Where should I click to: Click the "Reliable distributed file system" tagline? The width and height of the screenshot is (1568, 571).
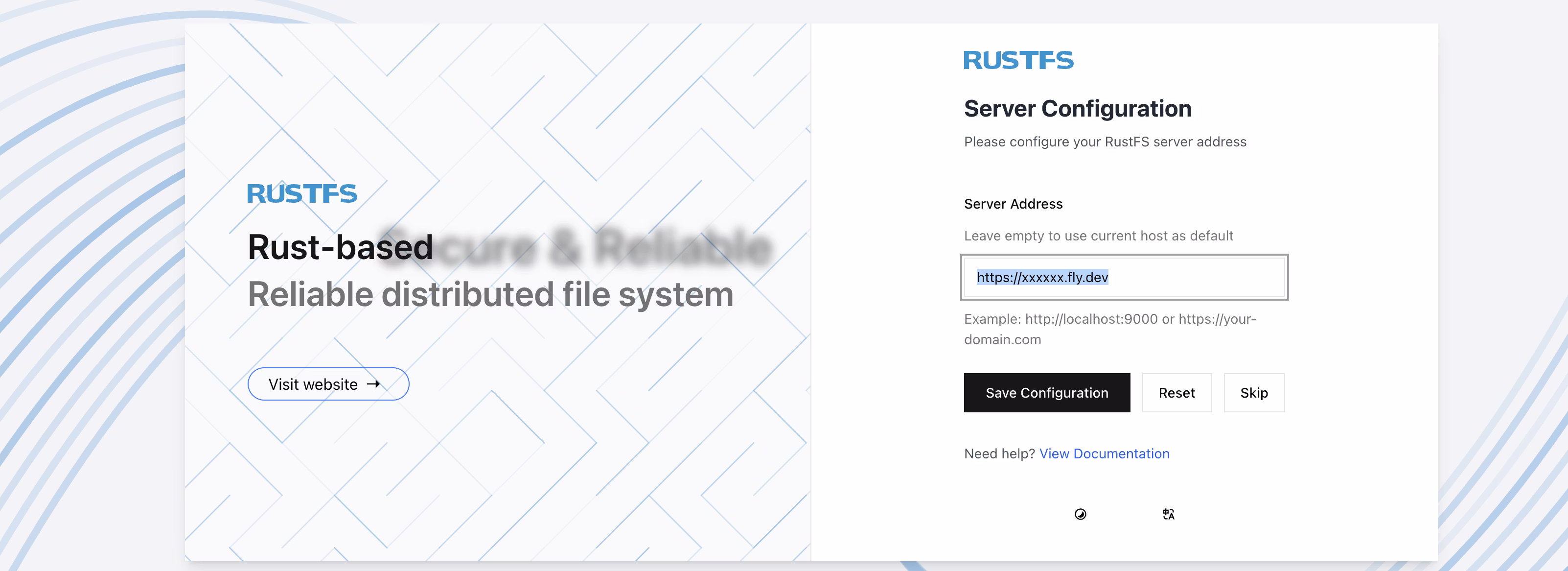click(490, 294)
